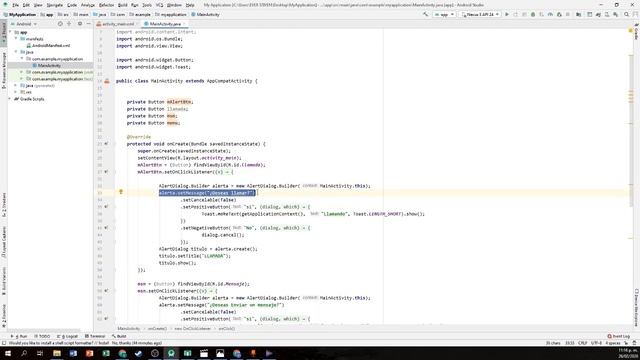Open Search Everywhere magnifier in toolbar
Screen dimensions: 640x360
tap(627, 14)
